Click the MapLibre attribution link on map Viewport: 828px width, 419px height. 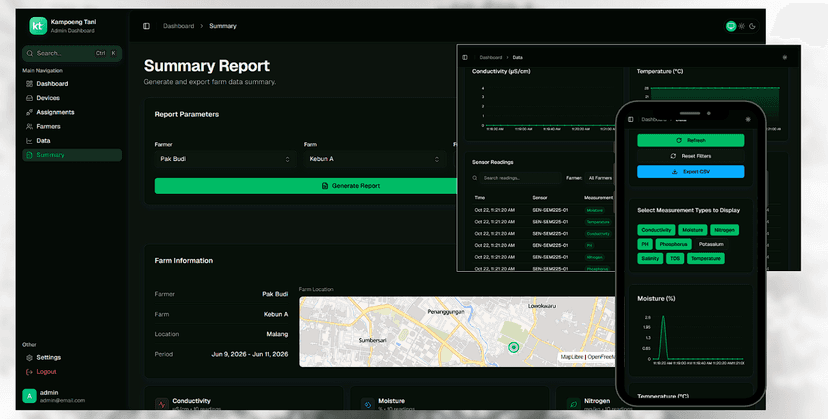[572, 357]
